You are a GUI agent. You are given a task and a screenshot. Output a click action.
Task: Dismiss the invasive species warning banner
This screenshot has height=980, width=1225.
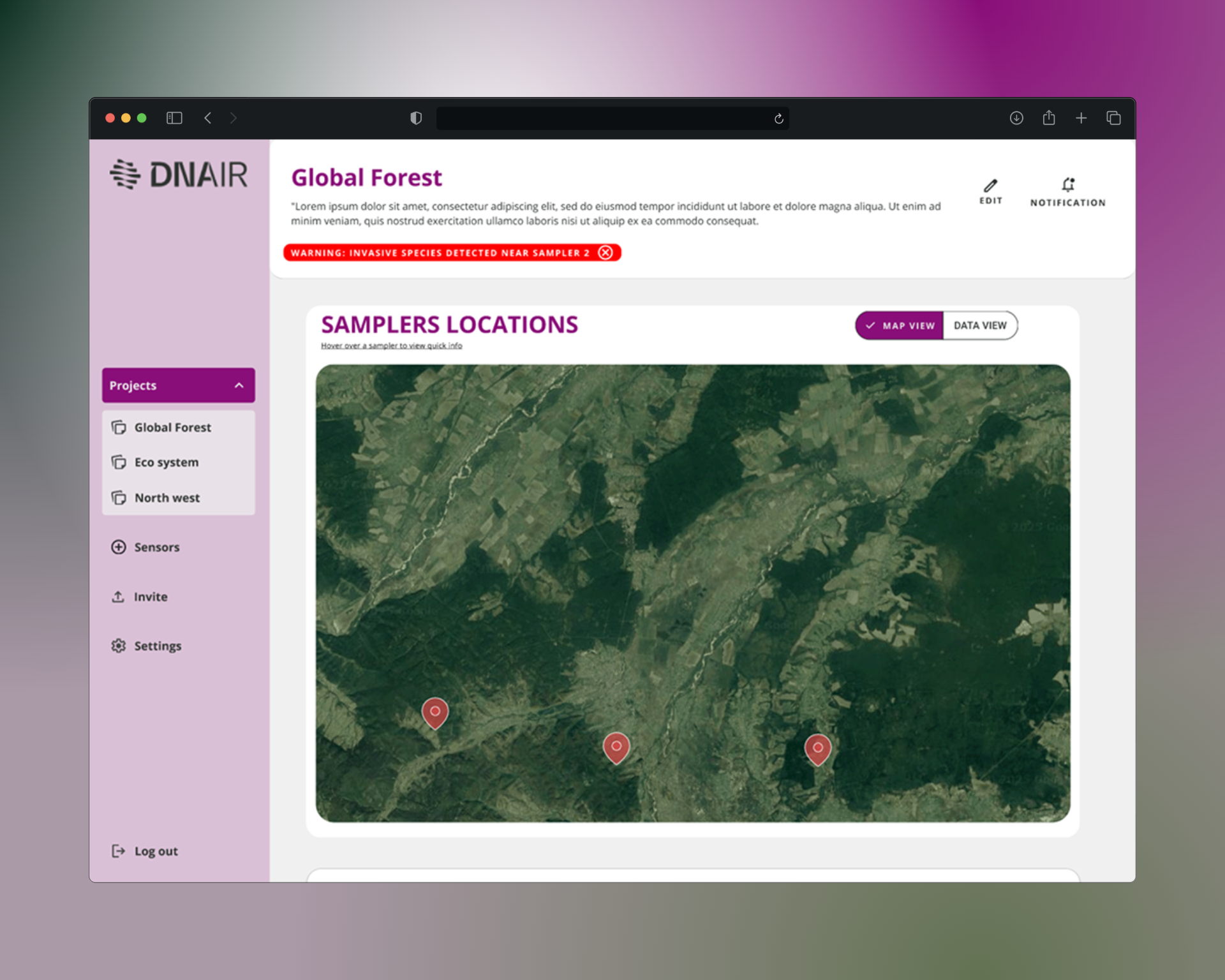click(x=605, y=253)
